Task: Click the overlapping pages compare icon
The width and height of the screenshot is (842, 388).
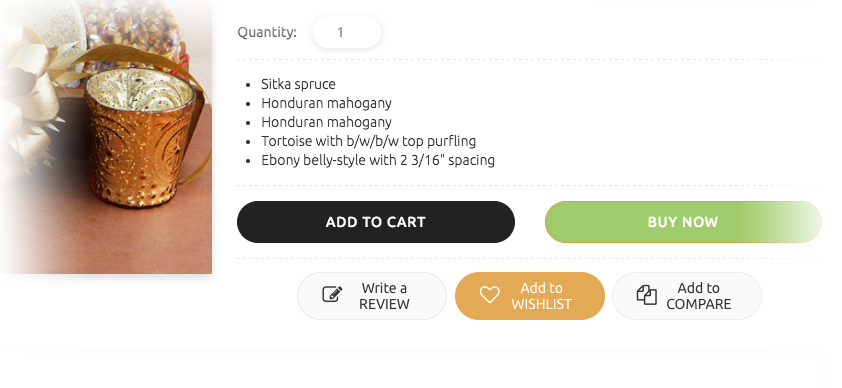Action: click(x=647, y=295)
